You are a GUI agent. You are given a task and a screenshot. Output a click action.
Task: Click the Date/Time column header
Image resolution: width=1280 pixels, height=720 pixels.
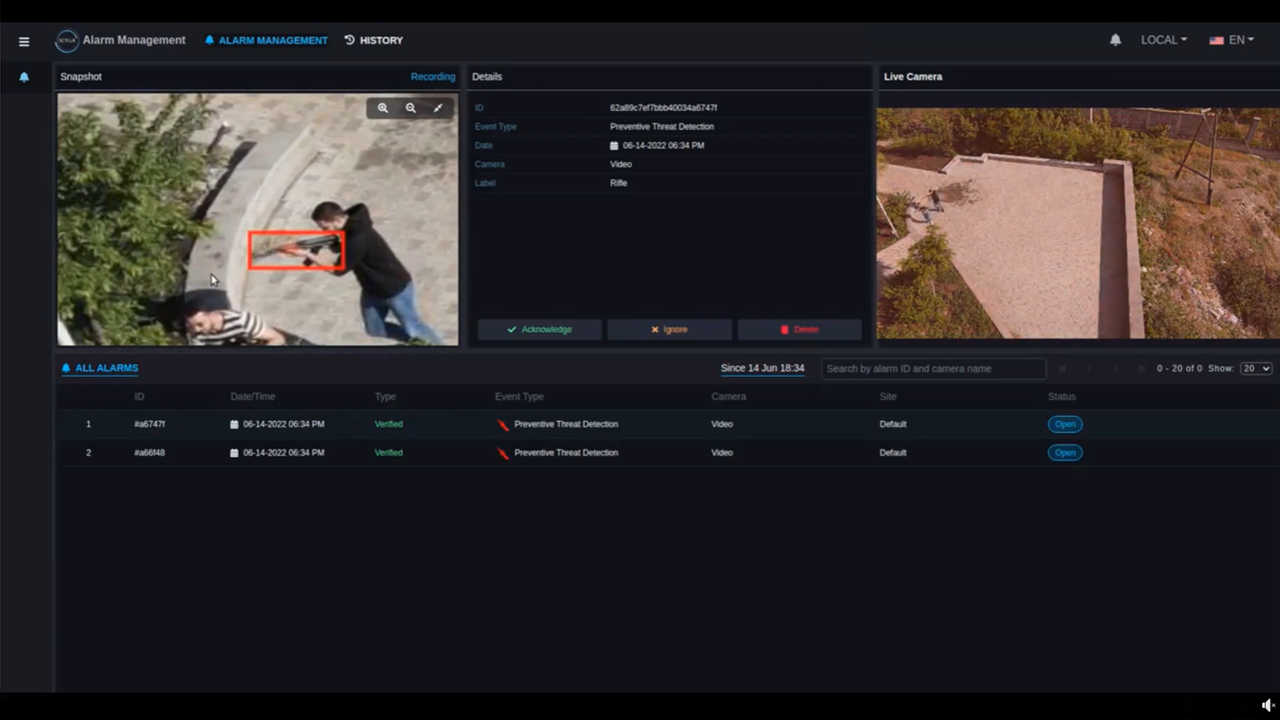tap(253, 397)
